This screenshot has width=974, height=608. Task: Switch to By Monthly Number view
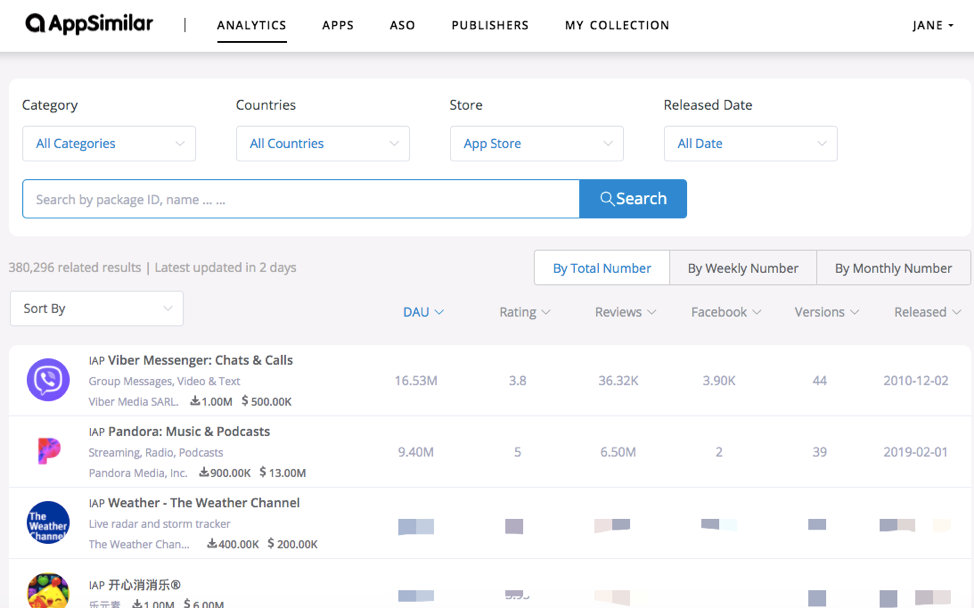tap(893, 268)
